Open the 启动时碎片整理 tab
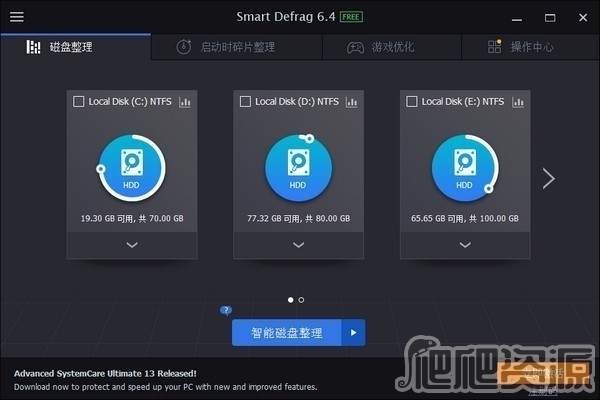This screenshot has width=600, height=400. click(x=237, y=47)
